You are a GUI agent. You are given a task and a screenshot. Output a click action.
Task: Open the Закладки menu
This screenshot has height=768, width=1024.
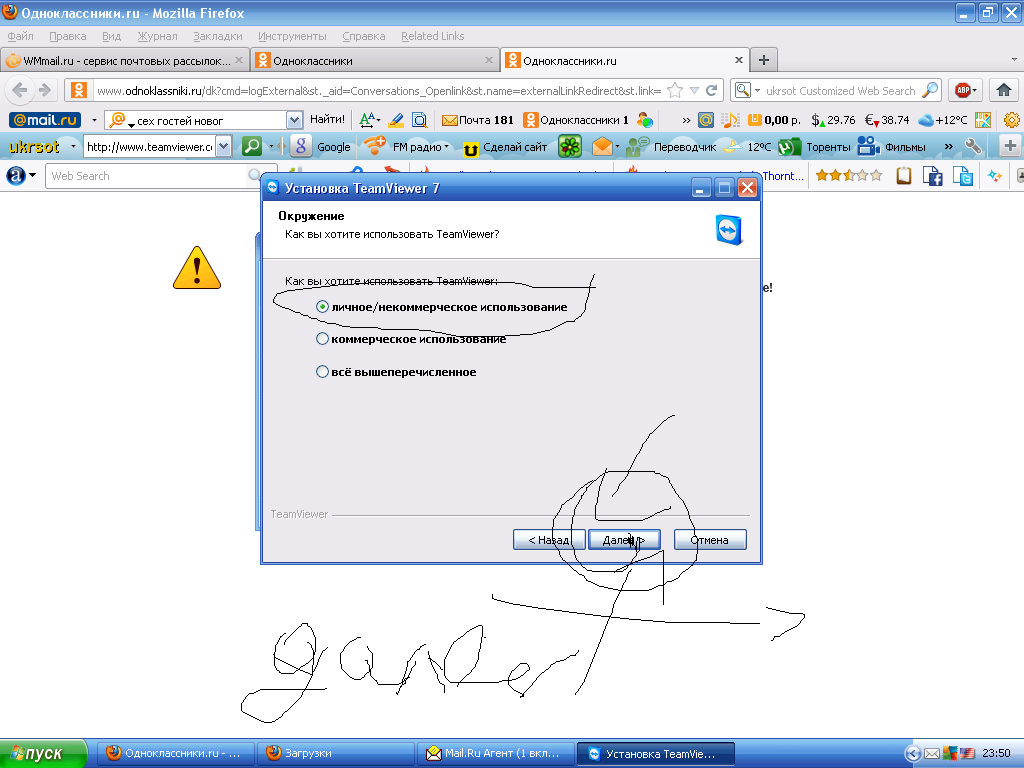coord(217,36)
